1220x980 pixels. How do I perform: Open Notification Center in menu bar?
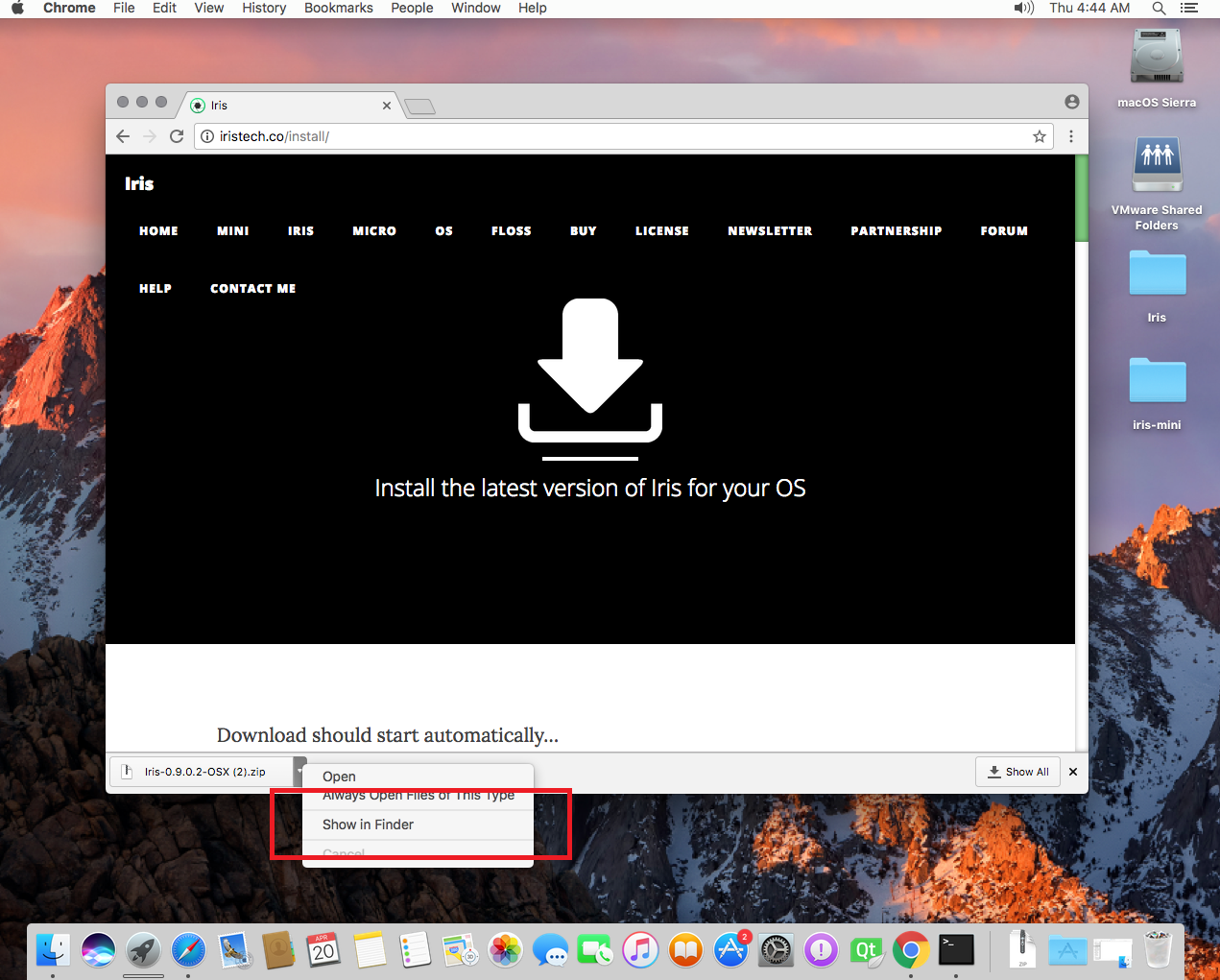(1189, 8)
